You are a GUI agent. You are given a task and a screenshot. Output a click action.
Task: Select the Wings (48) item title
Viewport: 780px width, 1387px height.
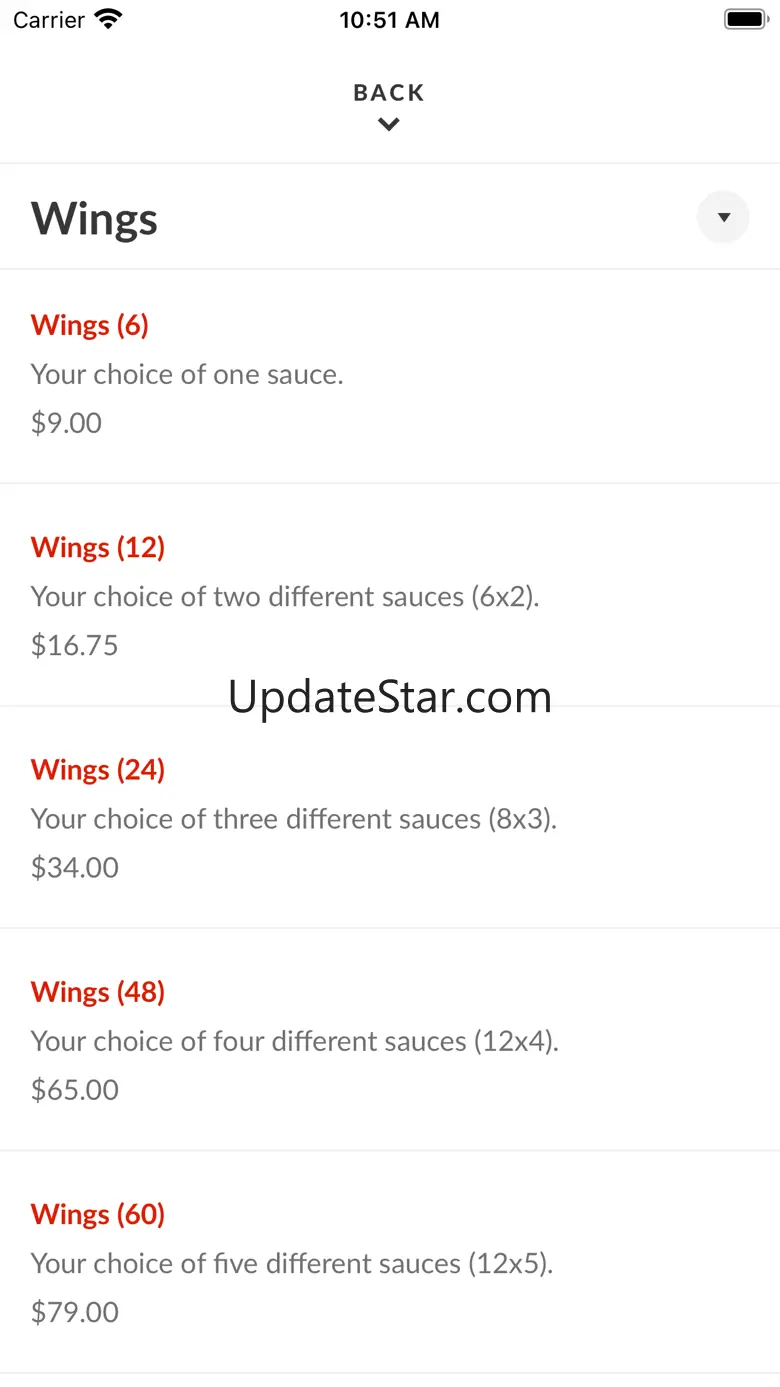tap(98, 991)
